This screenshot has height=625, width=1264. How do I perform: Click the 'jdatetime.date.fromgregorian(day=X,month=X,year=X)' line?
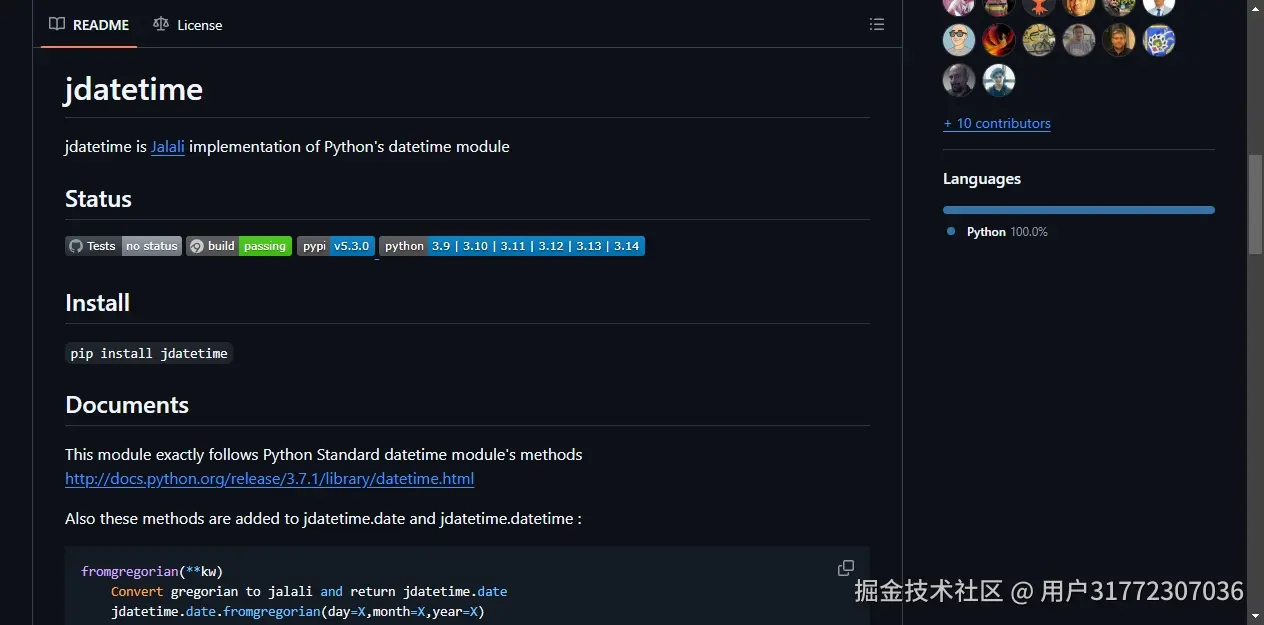click(298, 611)
